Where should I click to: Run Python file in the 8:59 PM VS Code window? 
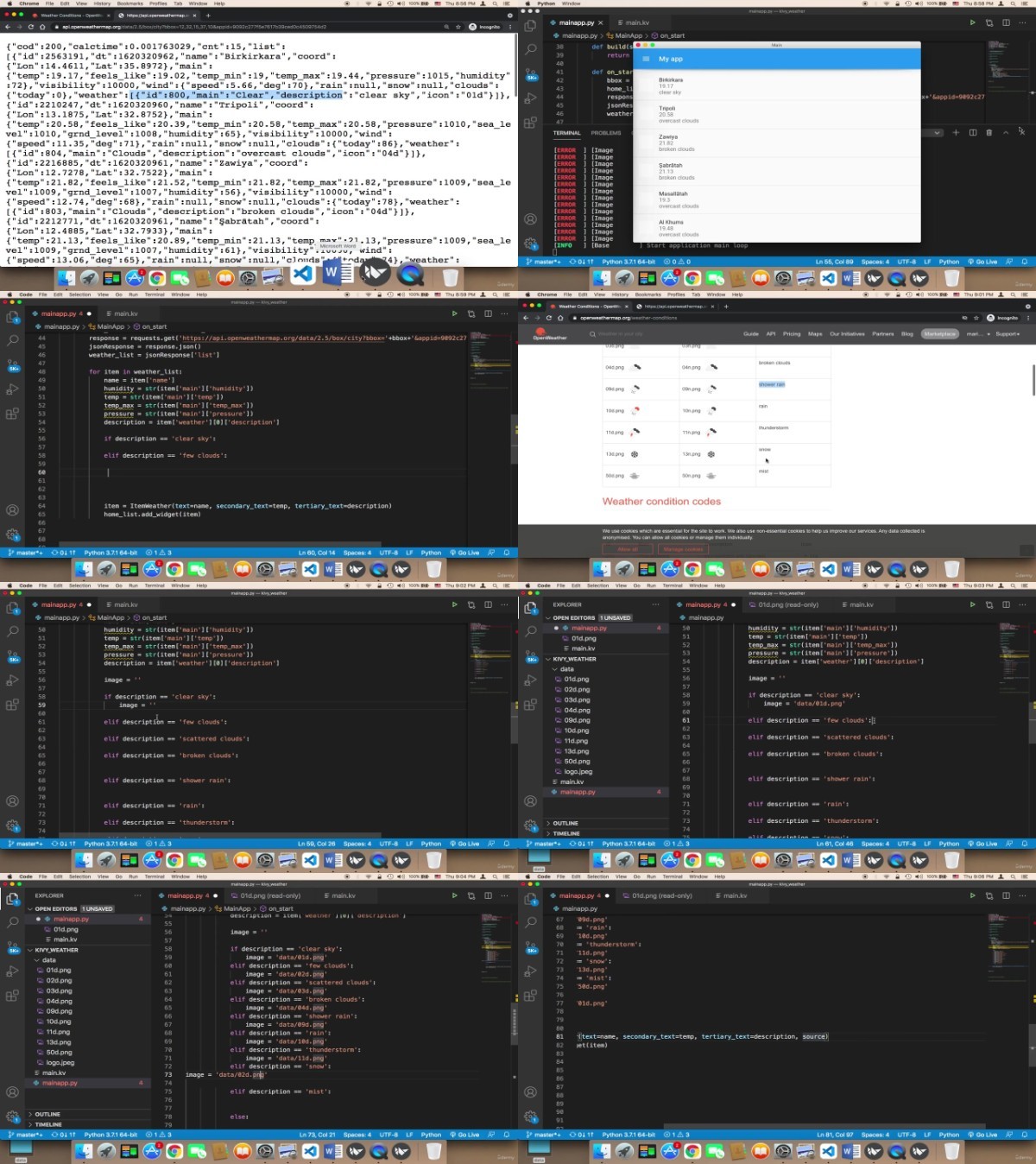click(454, 313)
